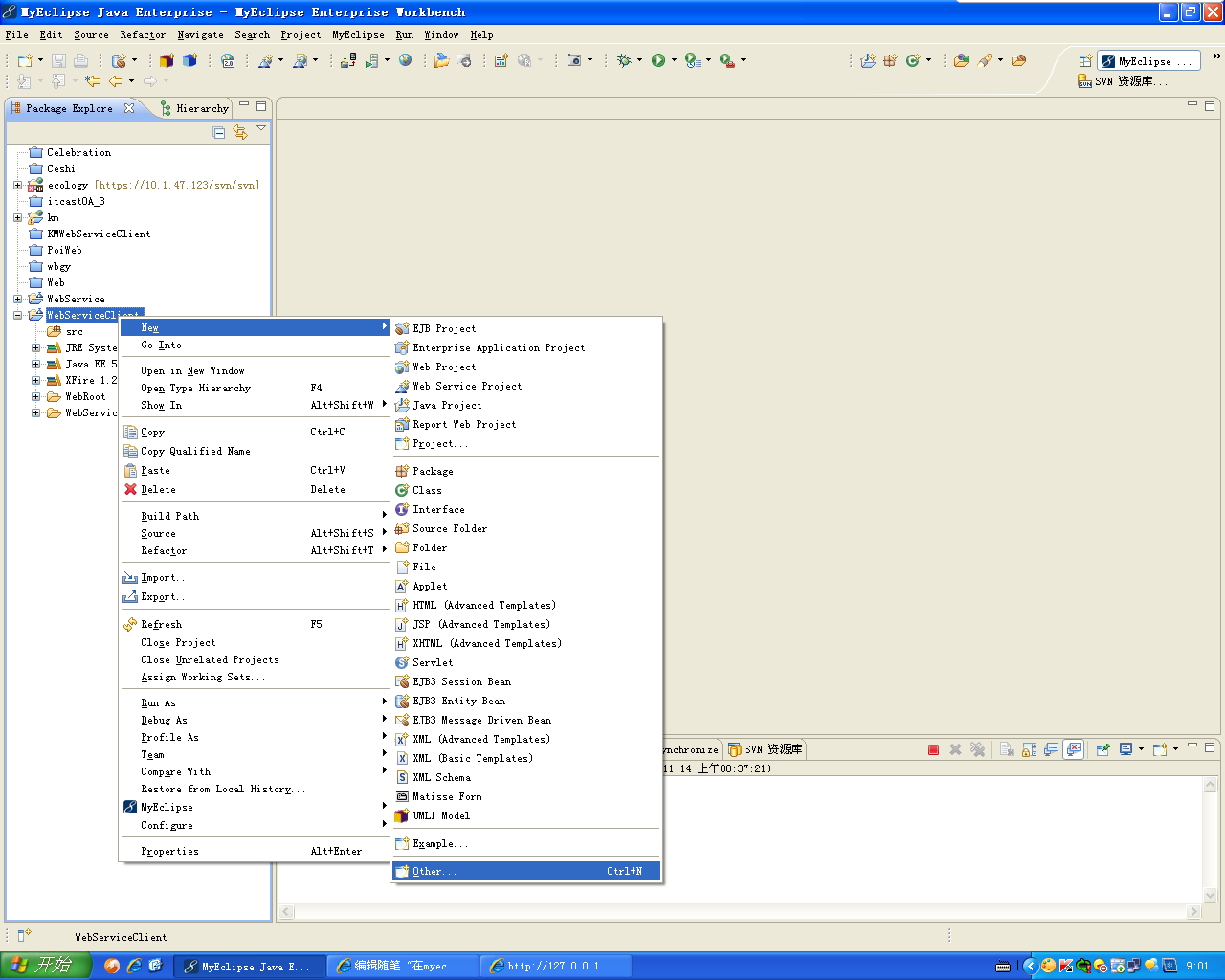
Task: Open dropdown arrow next to Run button
Action: 674,60
